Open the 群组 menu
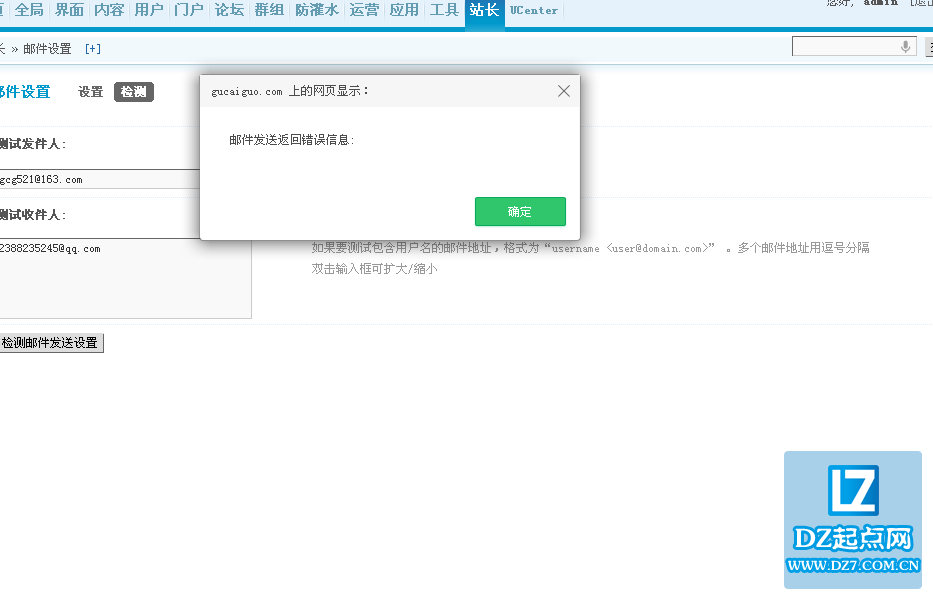This screenshot has height=601, width=933. coord(269,10)
